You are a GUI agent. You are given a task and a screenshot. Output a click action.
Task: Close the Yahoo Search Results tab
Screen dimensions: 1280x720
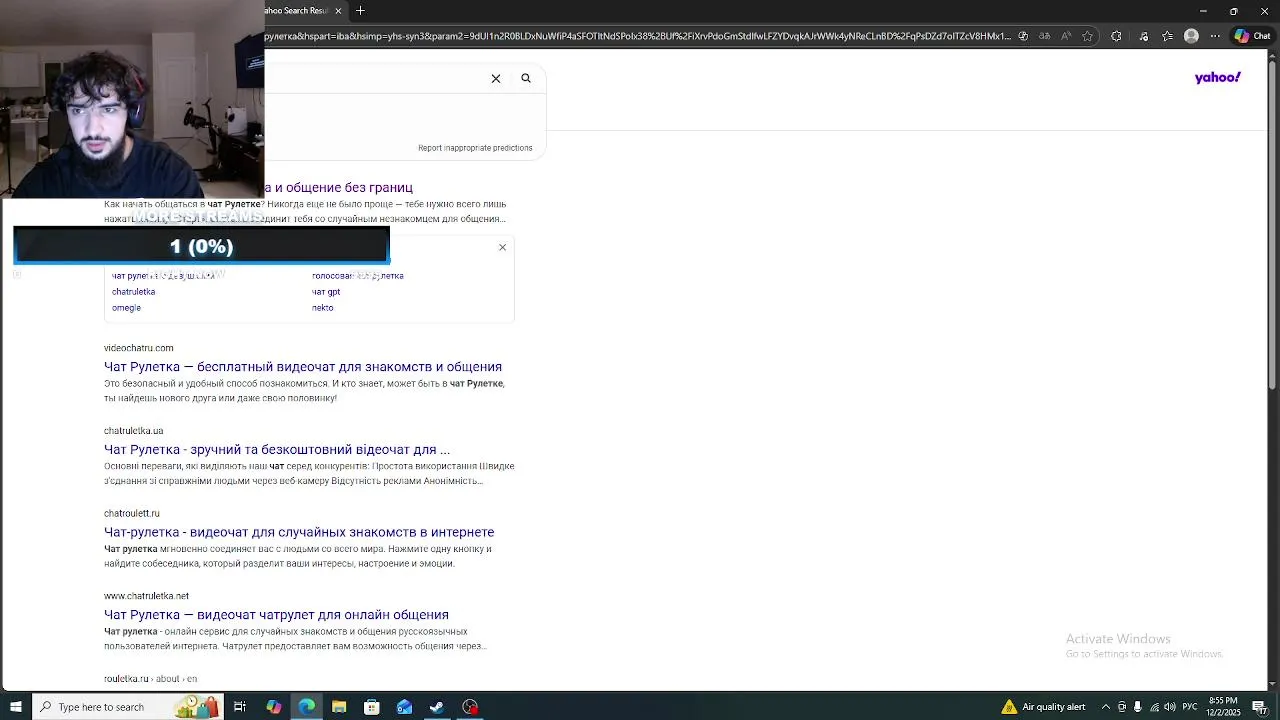coord(338,11)
